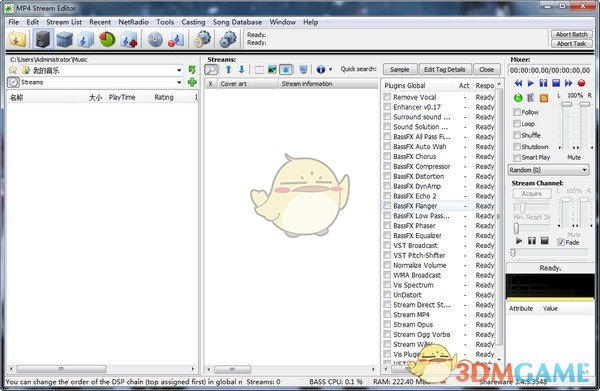The width and height of the screenshot is (600, 391).
Task: Click the Cover art column header
Action: point(248,84)
